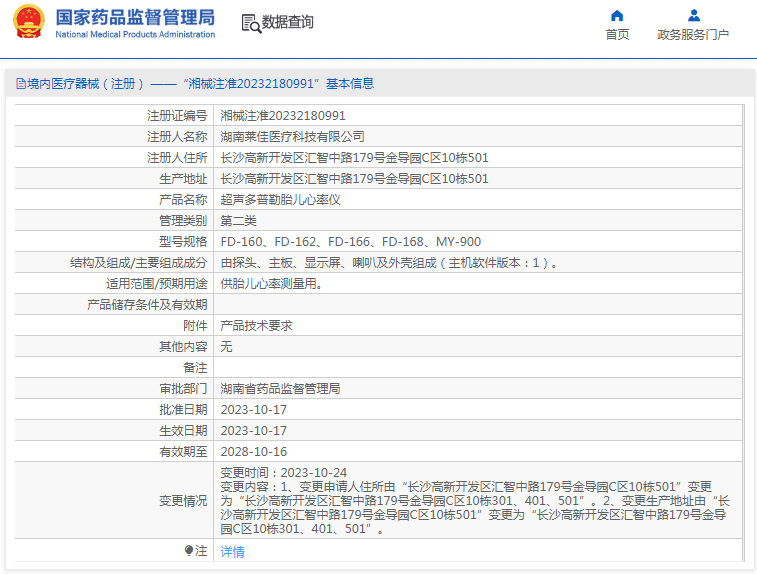Click the document icon before 境内医疗器械

(x=21, y=84)
